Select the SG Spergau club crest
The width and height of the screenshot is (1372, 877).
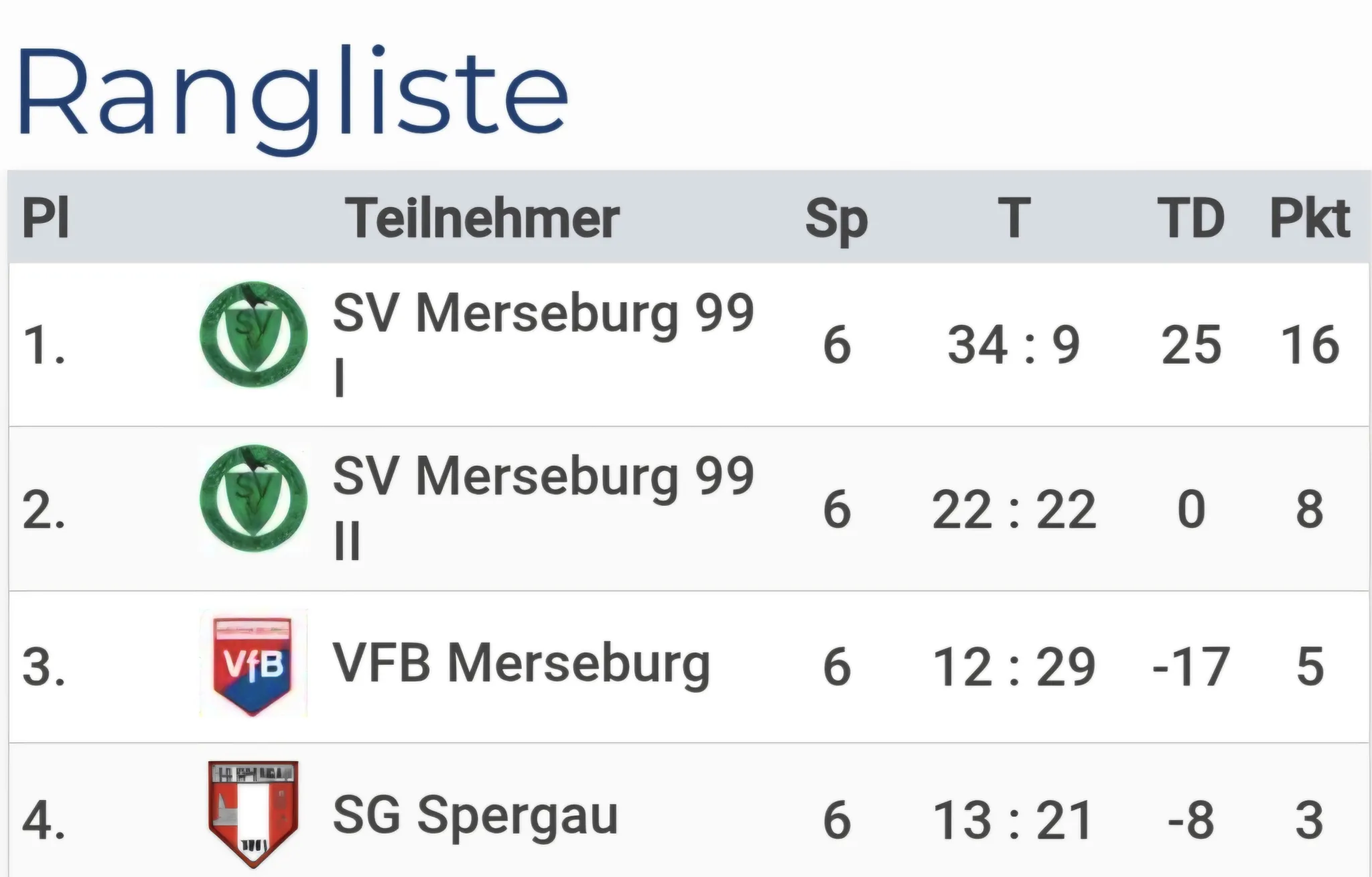253,814
